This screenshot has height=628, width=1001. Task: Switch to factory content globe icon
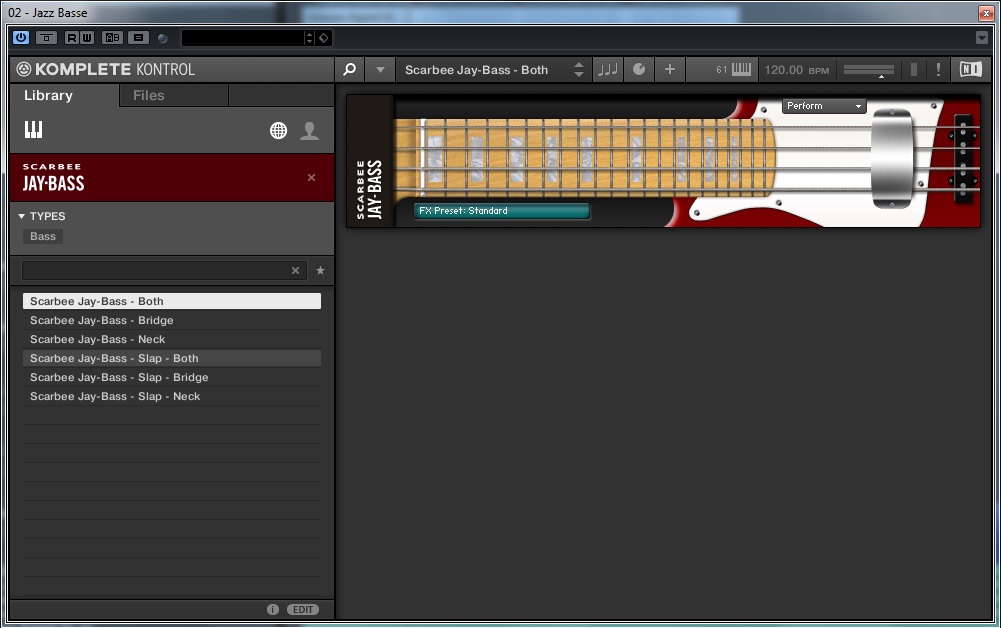279,131
